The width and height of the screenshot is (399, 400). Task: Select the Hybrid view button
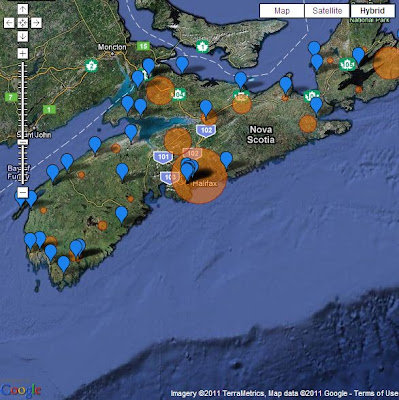[x=372, y=11]
